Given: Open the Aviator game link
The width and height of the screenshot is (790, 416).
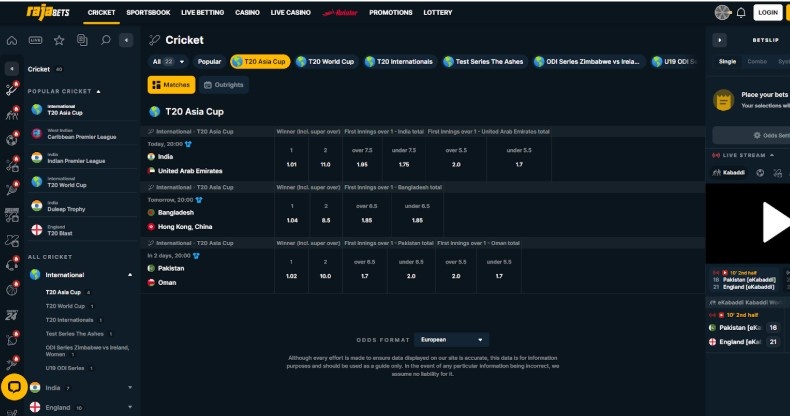Looking at the screenshot, I should pos(340,13).
